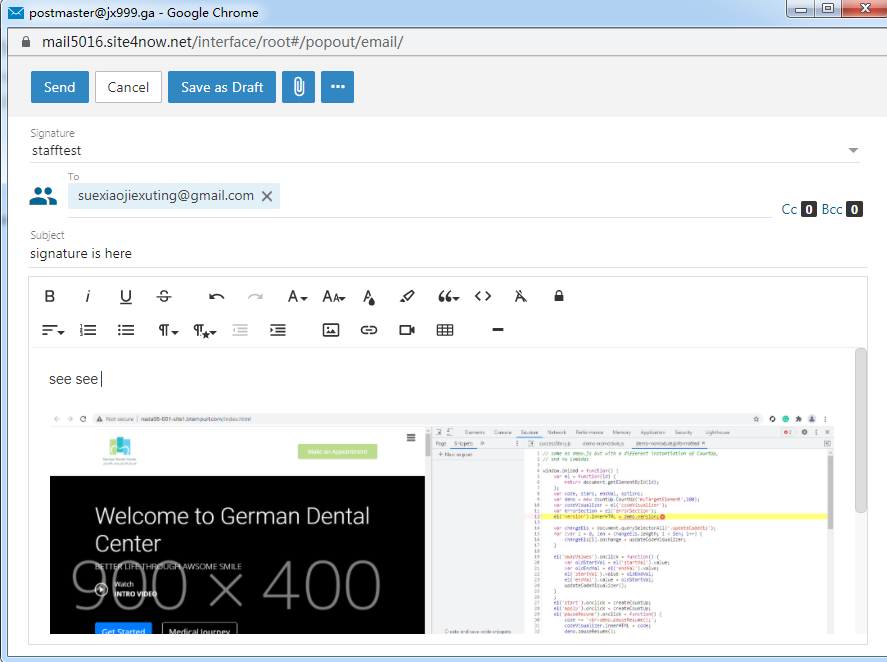Insert a table using the grid icon

(445, 330)
